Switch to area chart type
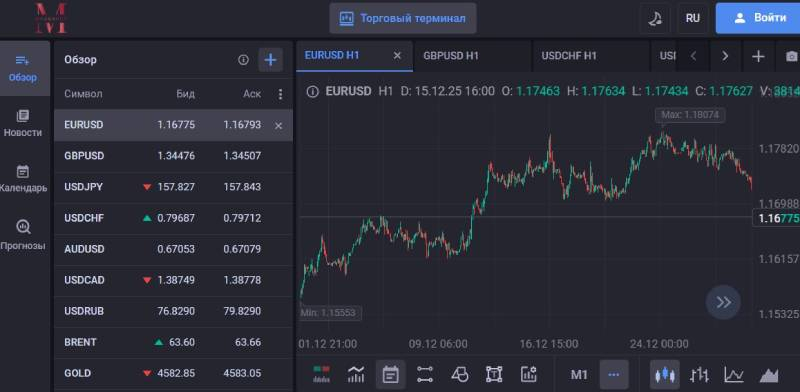 (769, 375)
